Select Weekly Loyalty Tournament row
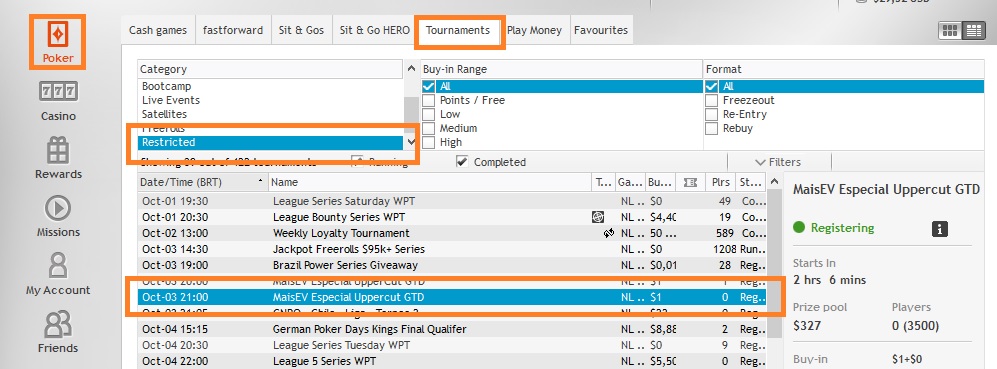Viewport: 997px width, 369px height. (x=452, y=233)
